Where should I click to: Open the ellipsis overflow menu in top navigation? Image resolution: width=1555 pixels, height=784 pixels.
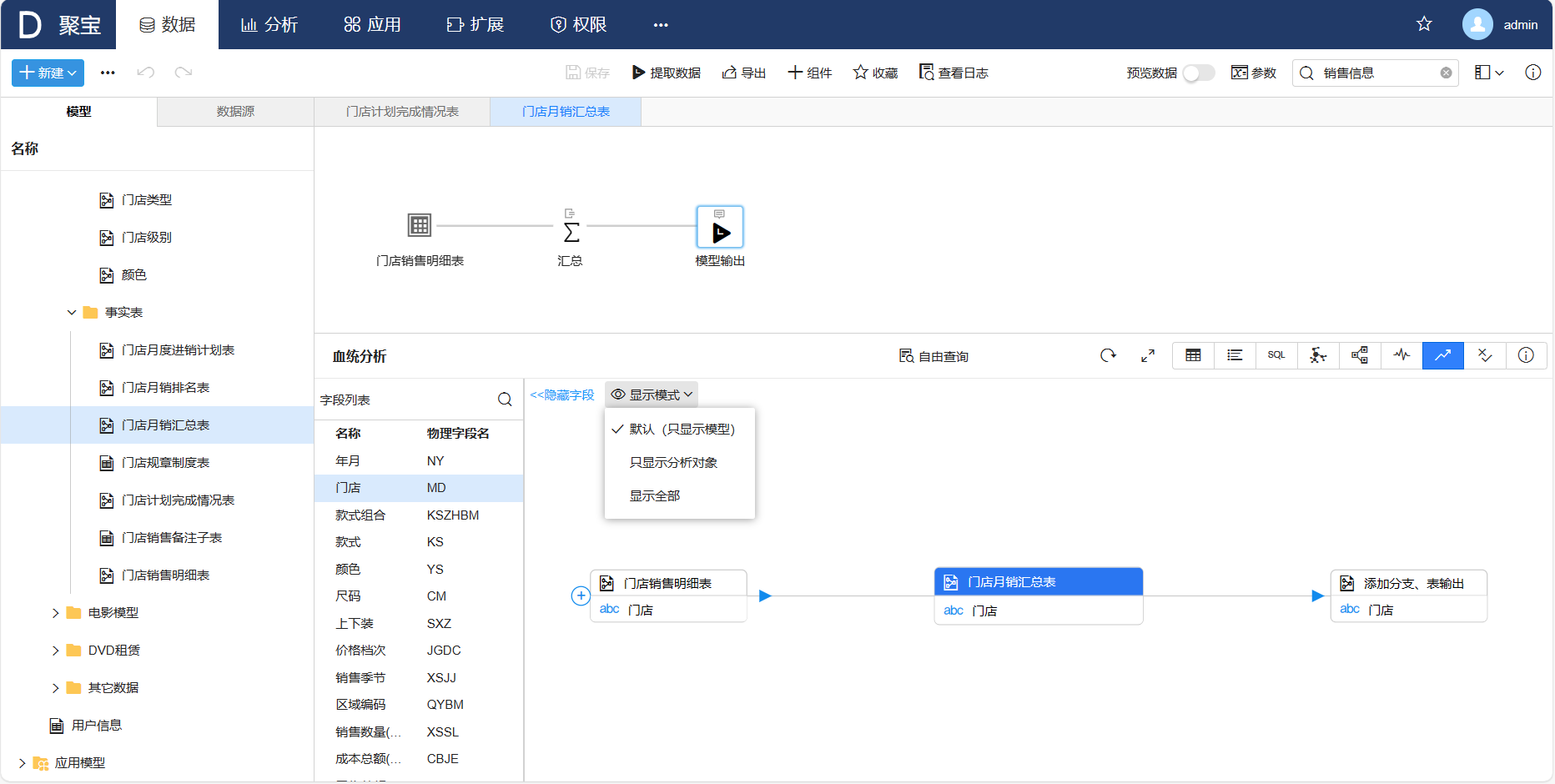[661, 24]
